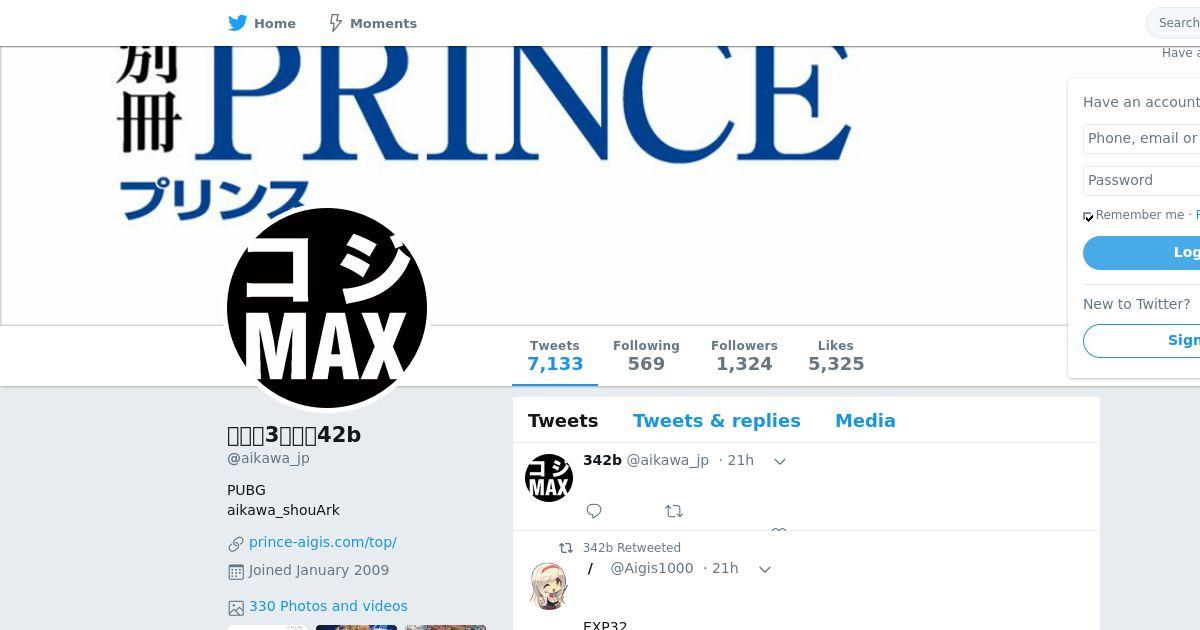Open the Likes 5,325 page
This screenshot has height=630, width=1200.
coord(836,356)
